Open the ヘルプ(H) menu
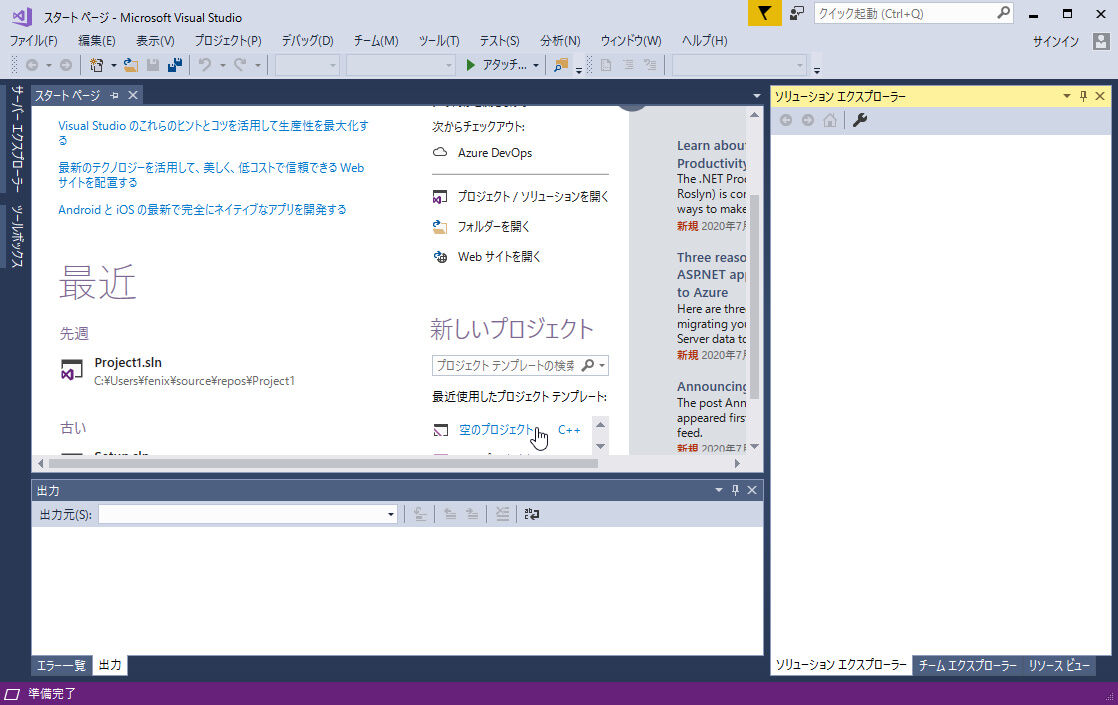1118x705 pixels. (x=704, y=41)
